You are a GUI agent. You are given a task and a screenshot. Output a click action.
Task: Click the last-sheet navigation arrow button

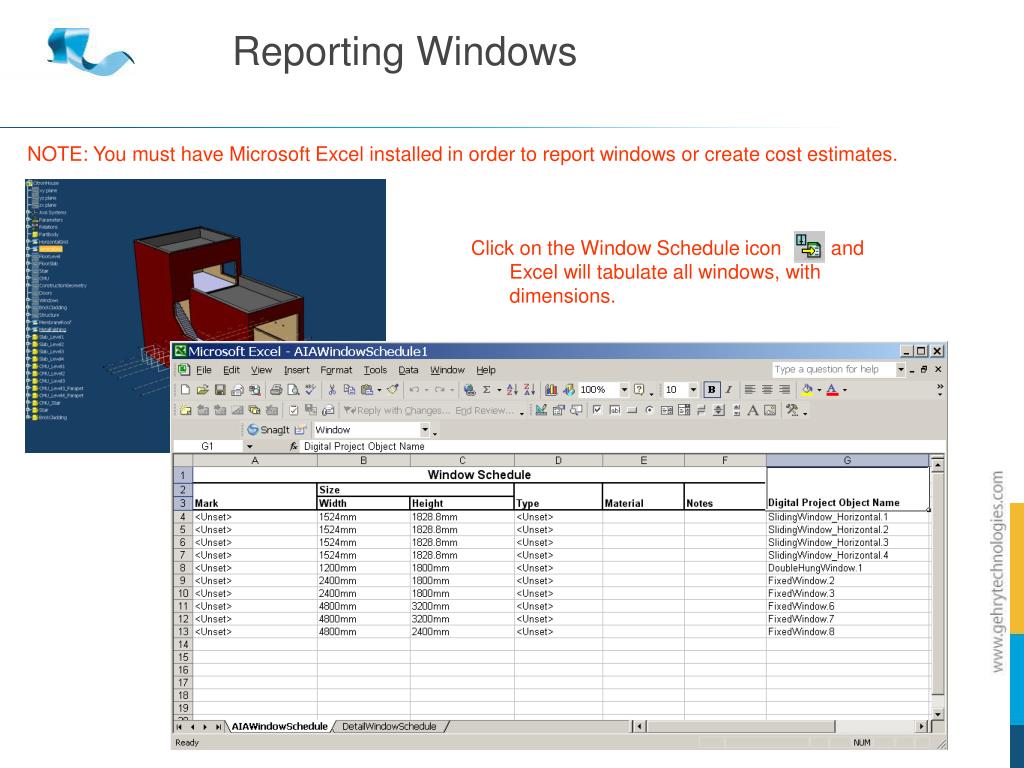pos(218,726)
